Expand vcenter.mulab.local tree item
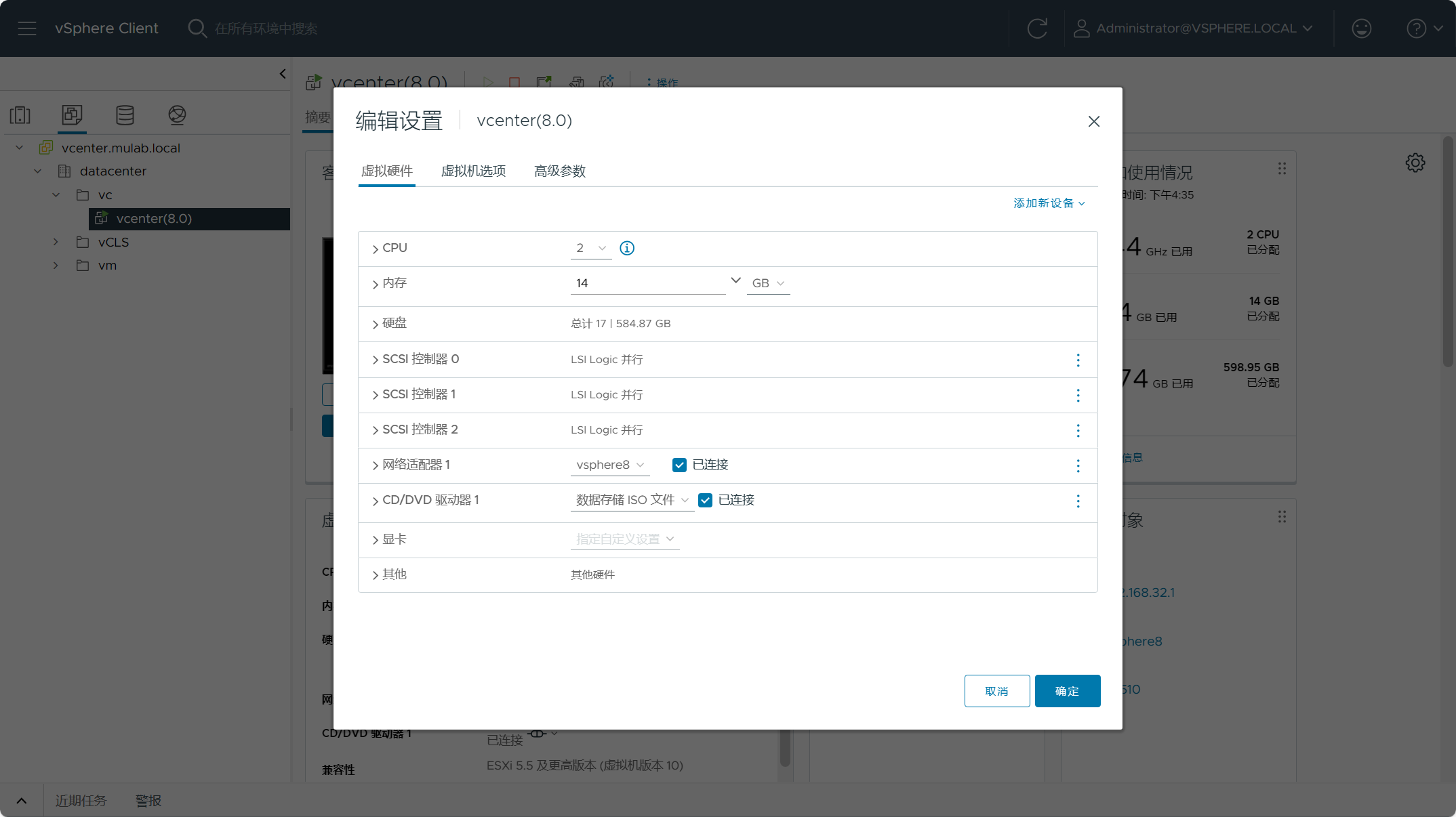The height and width of the screenshot is (817, 1456). coord(21,147)
